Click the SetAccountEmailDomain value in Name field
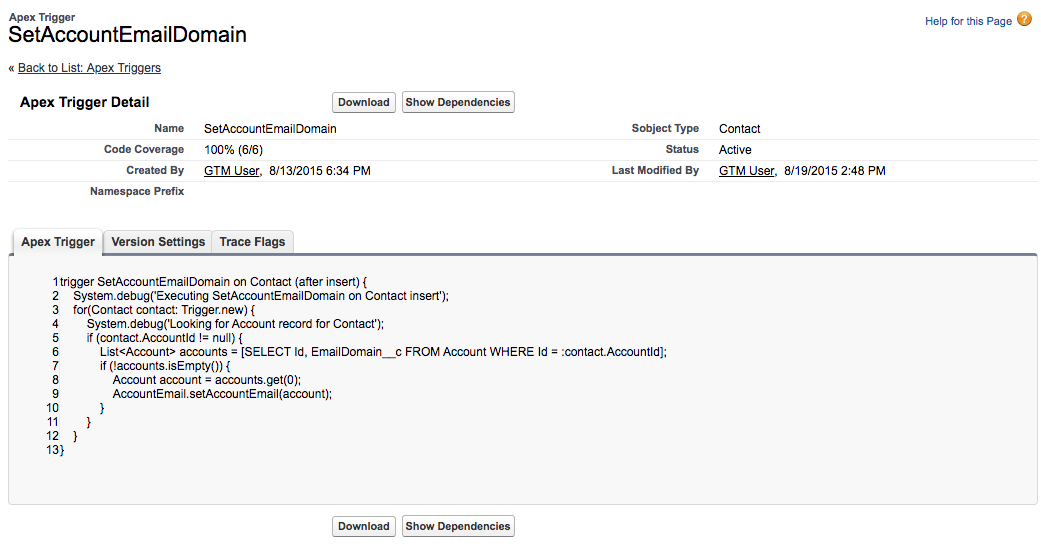The image size is (1041, 546). coord(270,129)
